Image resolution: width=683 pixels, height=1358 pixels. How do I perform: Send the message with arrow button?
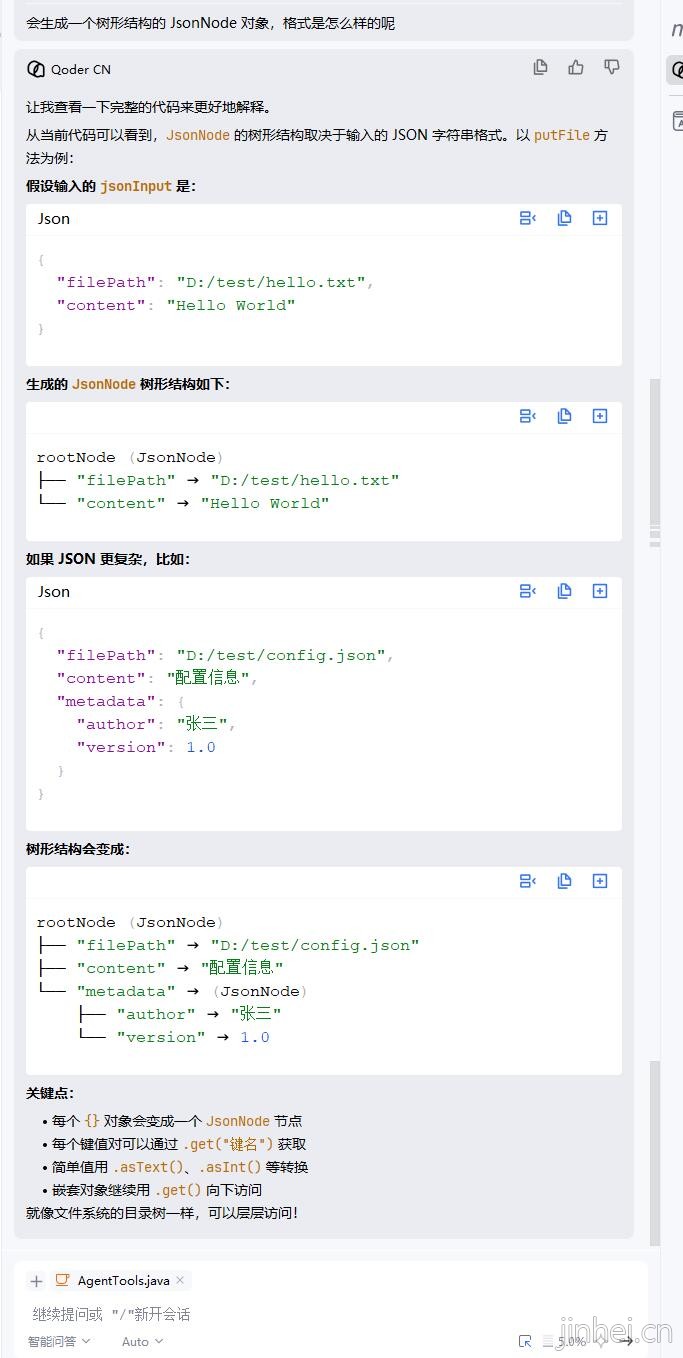coord(626,1341)
